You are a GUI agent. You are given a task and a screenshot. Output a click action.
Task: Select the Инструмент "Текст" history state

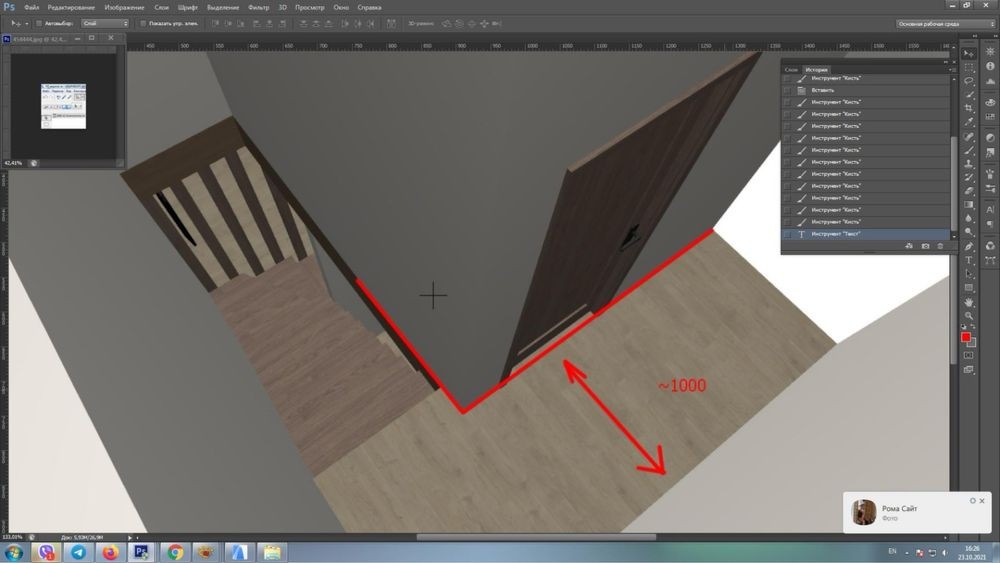click(x=836, y=234)
